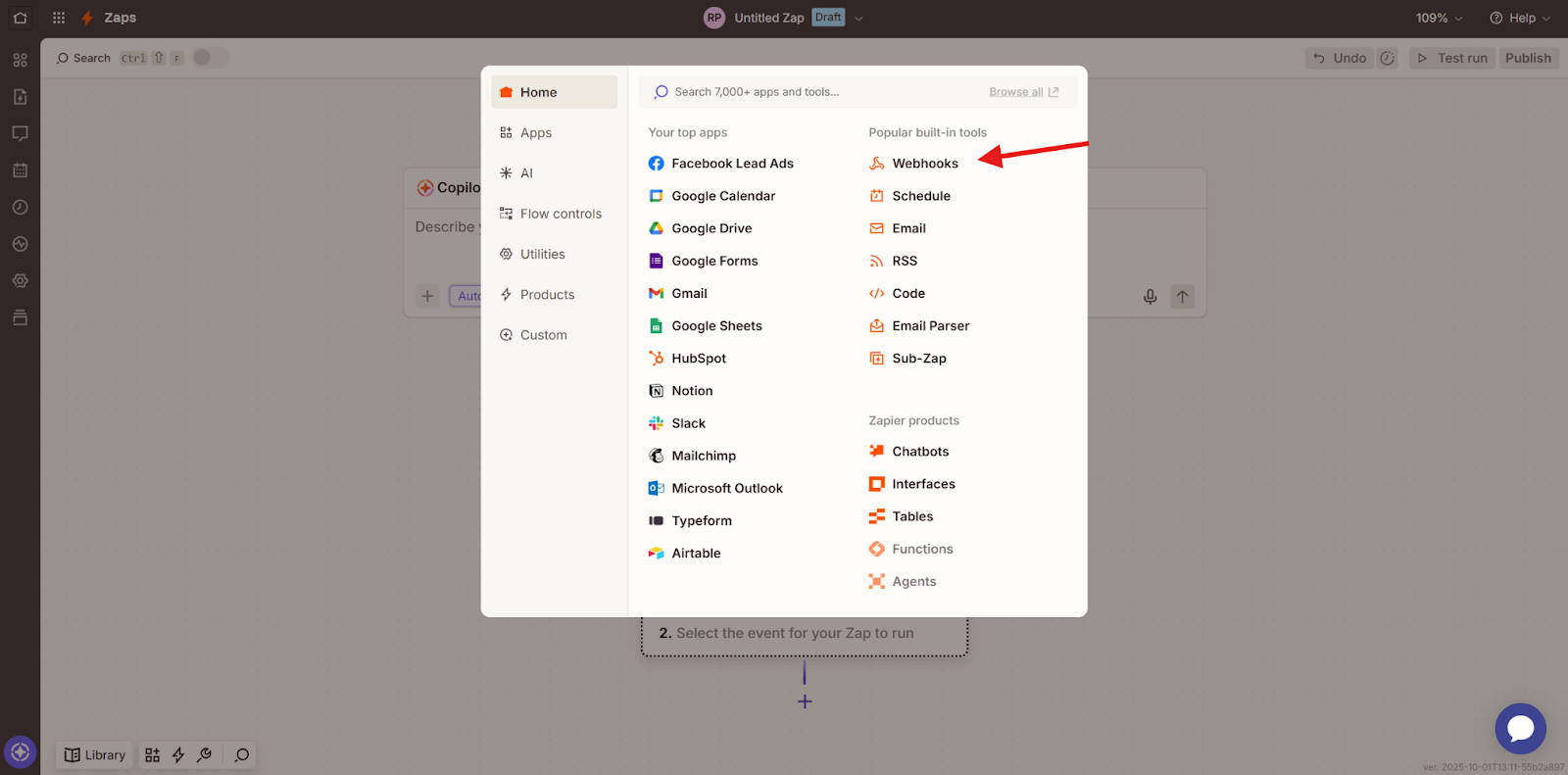Viewport: 1568px width, 775px height.
Task: Click the Draft status badge
Action: click(x=828, y=18)
